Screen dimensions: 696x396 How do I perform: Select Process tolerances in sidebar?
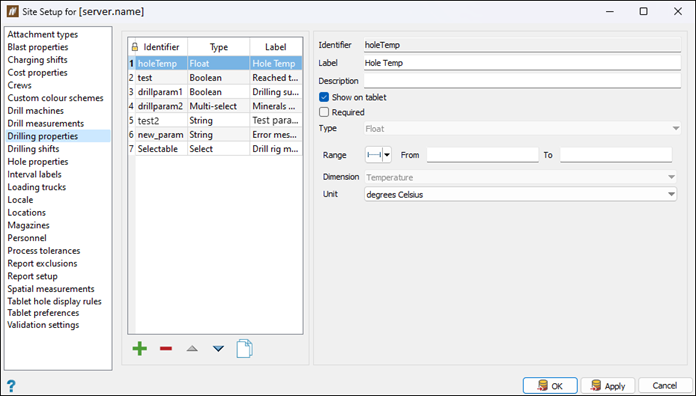pyautogui.click(x=44, y=251)
